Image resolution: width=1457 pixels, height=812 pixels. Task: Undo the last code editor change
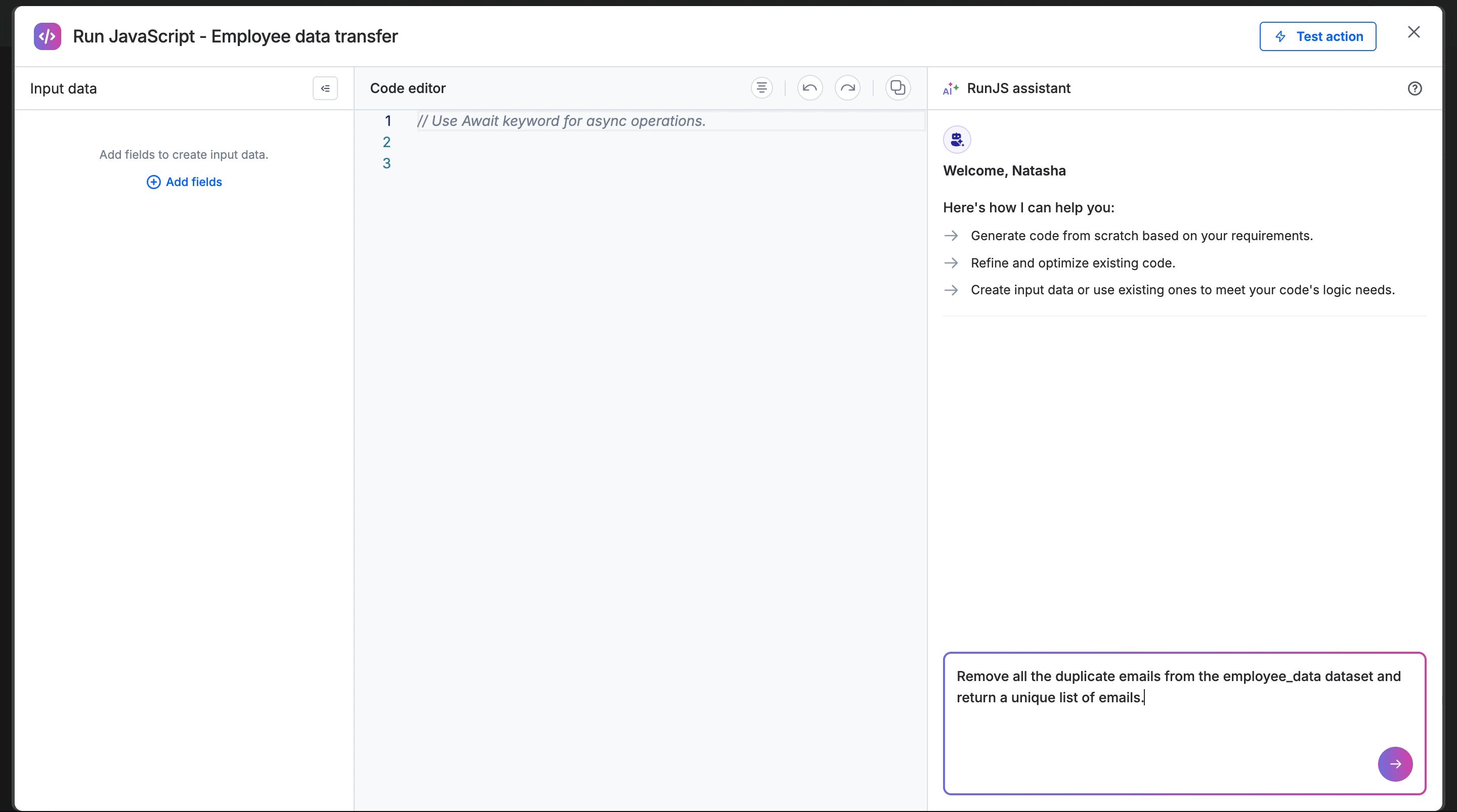810,88
